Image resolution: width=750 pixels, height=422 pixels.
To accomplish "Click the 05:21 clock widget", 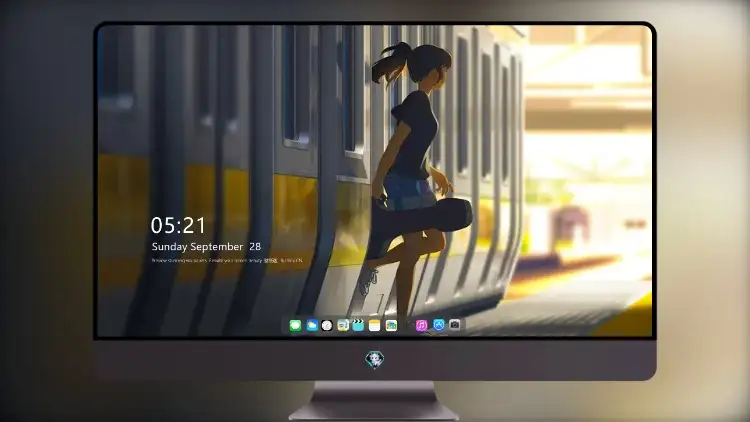I will click(x=178, y=225).
